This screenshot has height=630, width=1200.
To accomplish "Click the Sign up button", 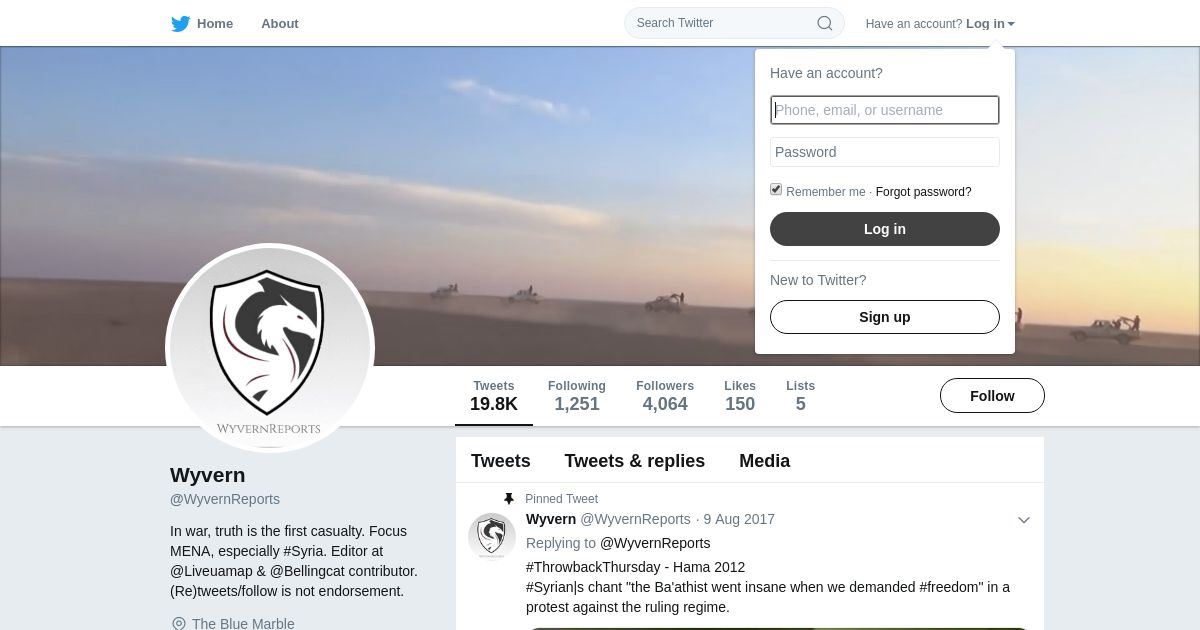I will point(885,317).
